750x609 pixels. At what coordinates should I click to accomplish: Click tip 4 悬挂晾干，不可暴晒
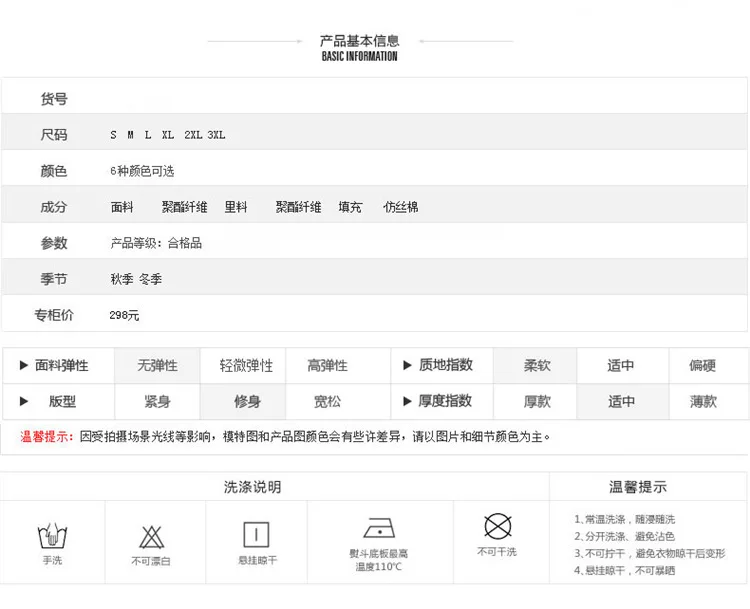click(625, 571)
